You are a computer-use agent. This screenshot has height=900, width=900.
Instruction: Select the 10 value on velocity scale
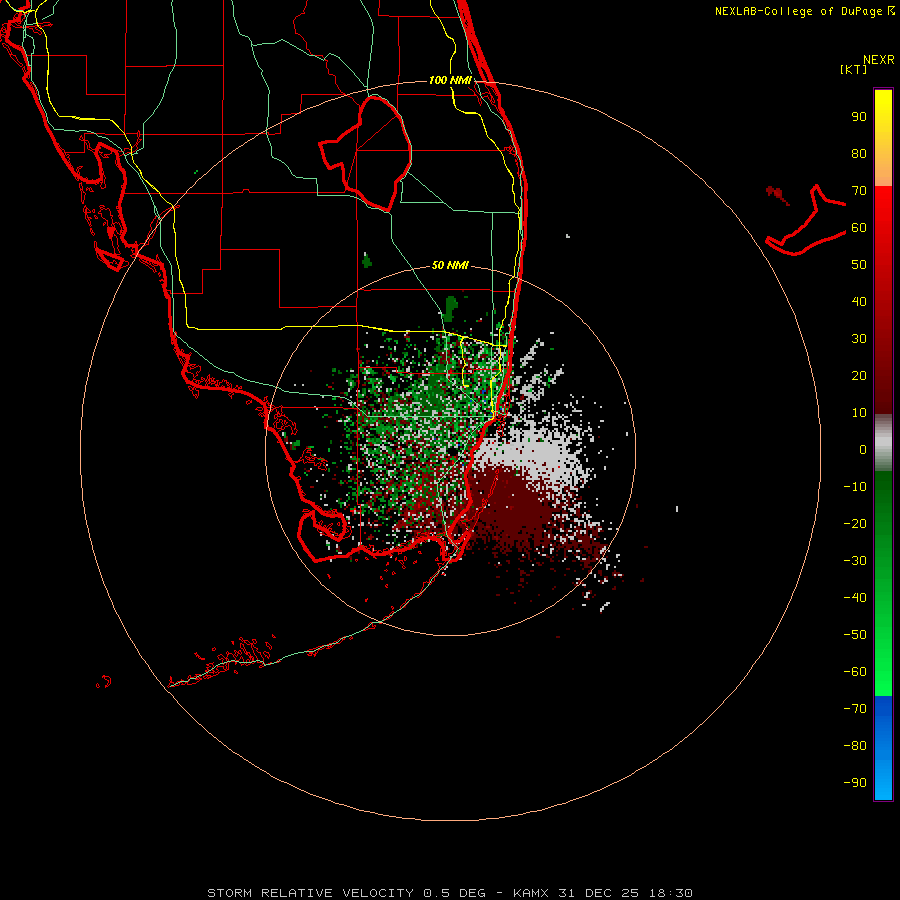click(x=859, y=413)
